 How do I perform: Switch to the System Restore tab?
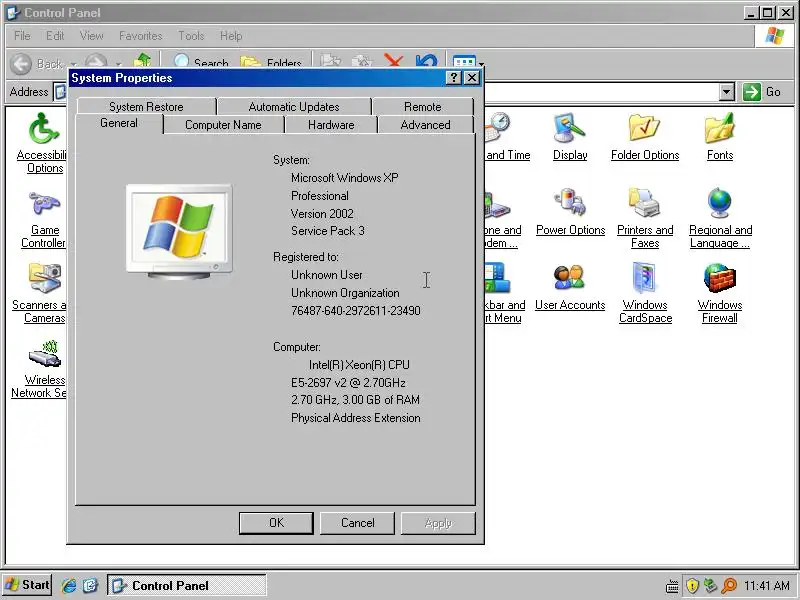[x=146, y=107]
